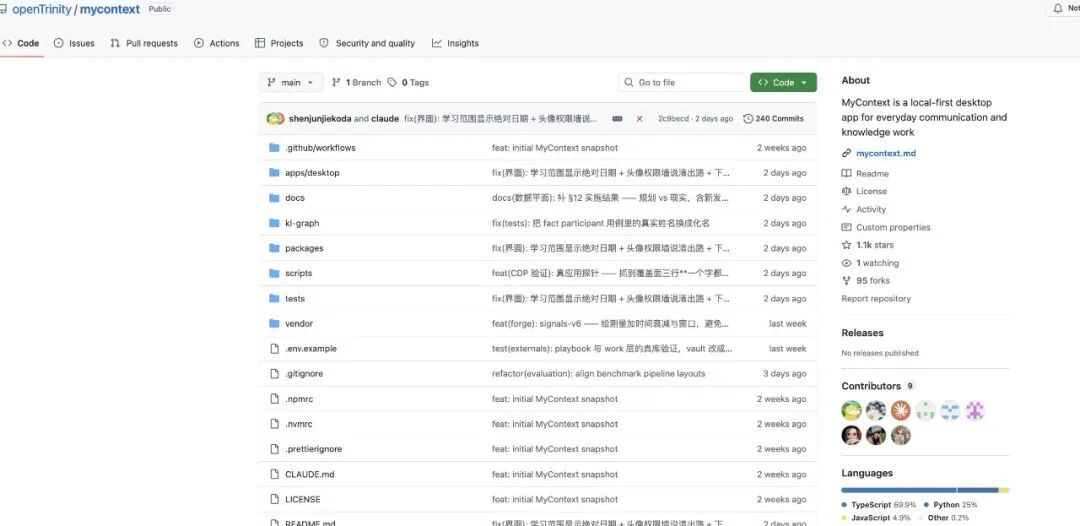Open the 0 Tags link
The image size is (1080, 526).
coord(408,82)
